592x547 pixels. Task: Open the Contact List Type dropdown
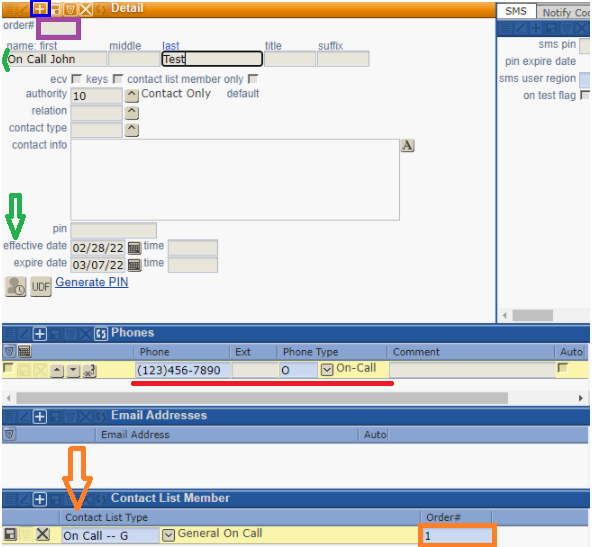point(168,535)
